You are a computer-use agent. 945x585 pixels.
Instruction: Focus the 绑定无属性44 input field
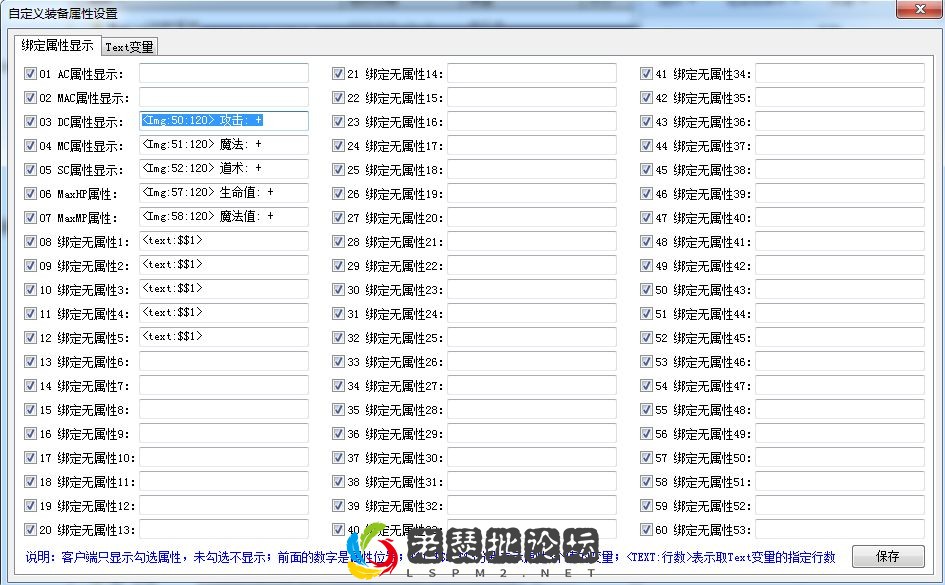point(840,313)
